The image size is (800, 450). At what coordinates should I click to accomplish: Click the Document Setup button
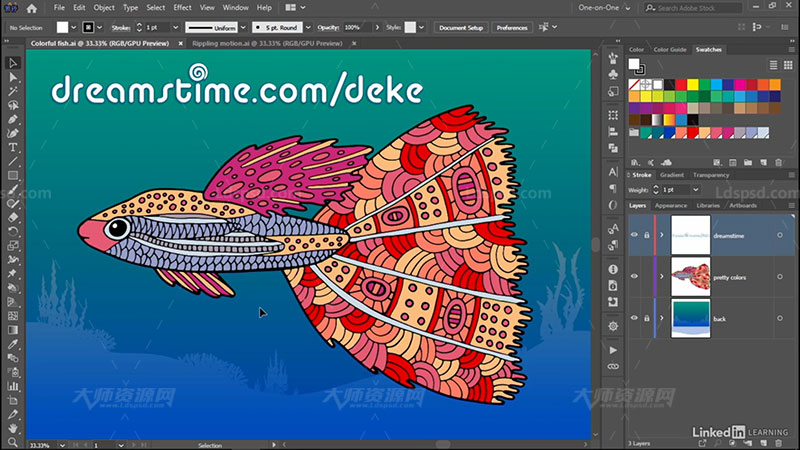(x=461, y=28)
